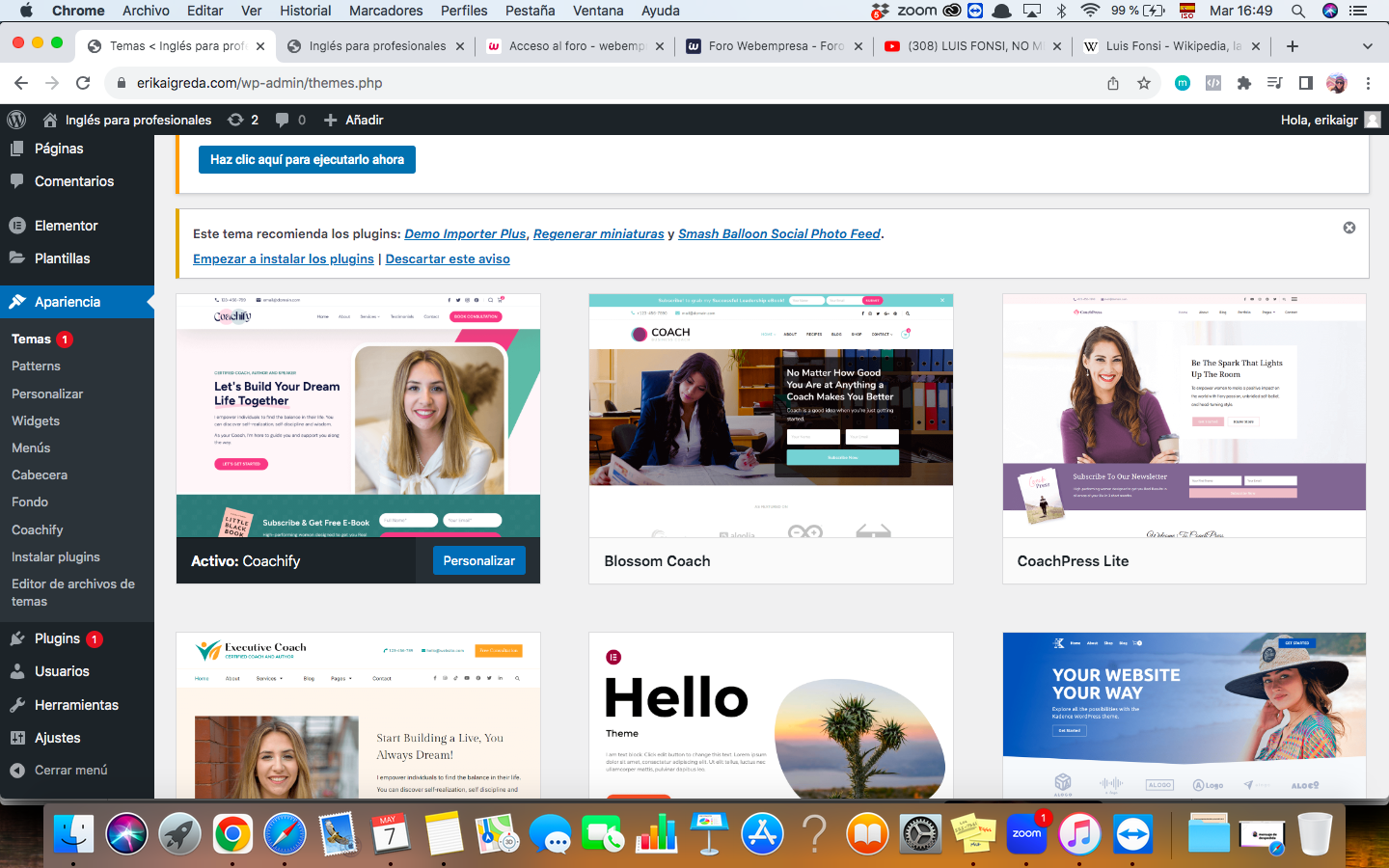Go back with the browser back arrow
Screen dimensions: 1389x868
pyautogui.click(x=21, y=83)
